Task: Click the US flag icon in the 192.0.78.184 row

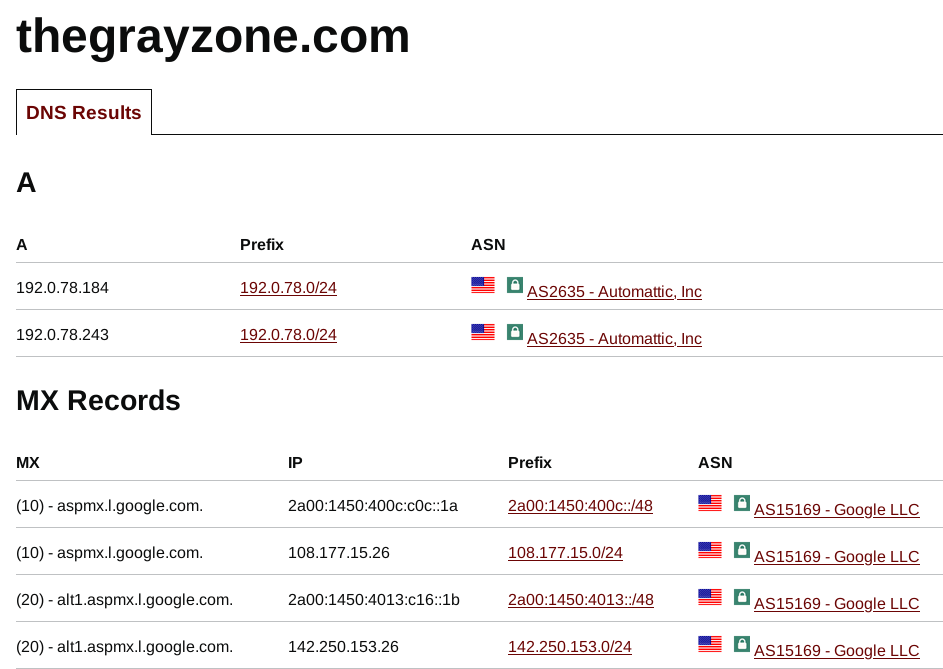Action: click(x=483, y=285)
